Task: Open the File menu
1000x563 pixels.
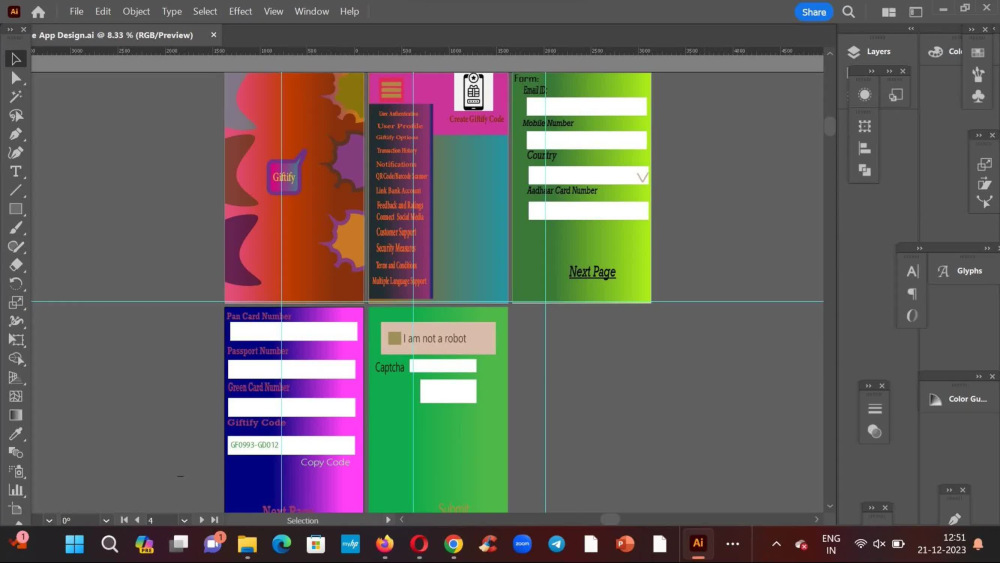Action: pos(77,11)
